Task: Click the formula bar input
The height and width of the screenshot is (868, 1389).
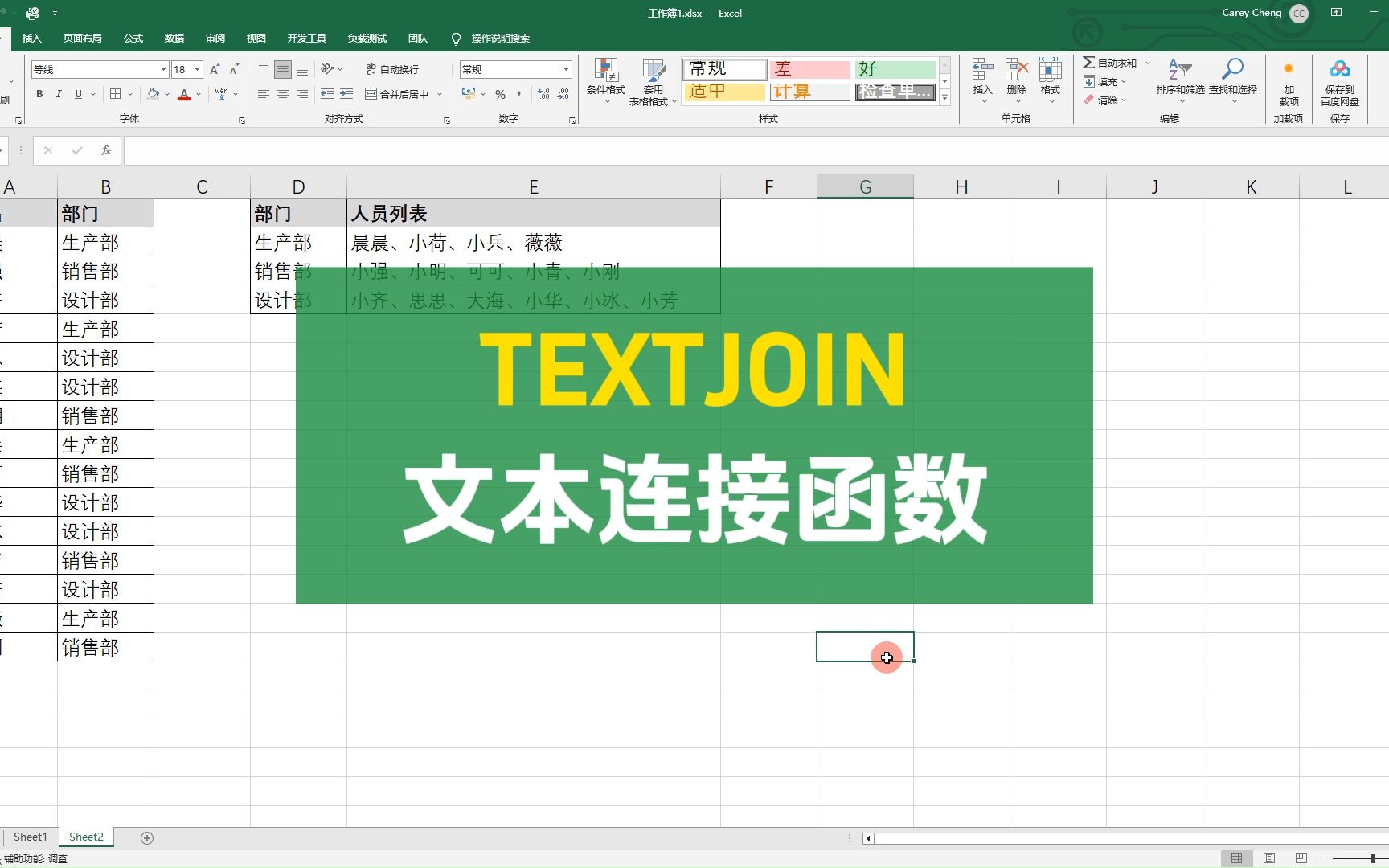Action: (x=756, y=150)
